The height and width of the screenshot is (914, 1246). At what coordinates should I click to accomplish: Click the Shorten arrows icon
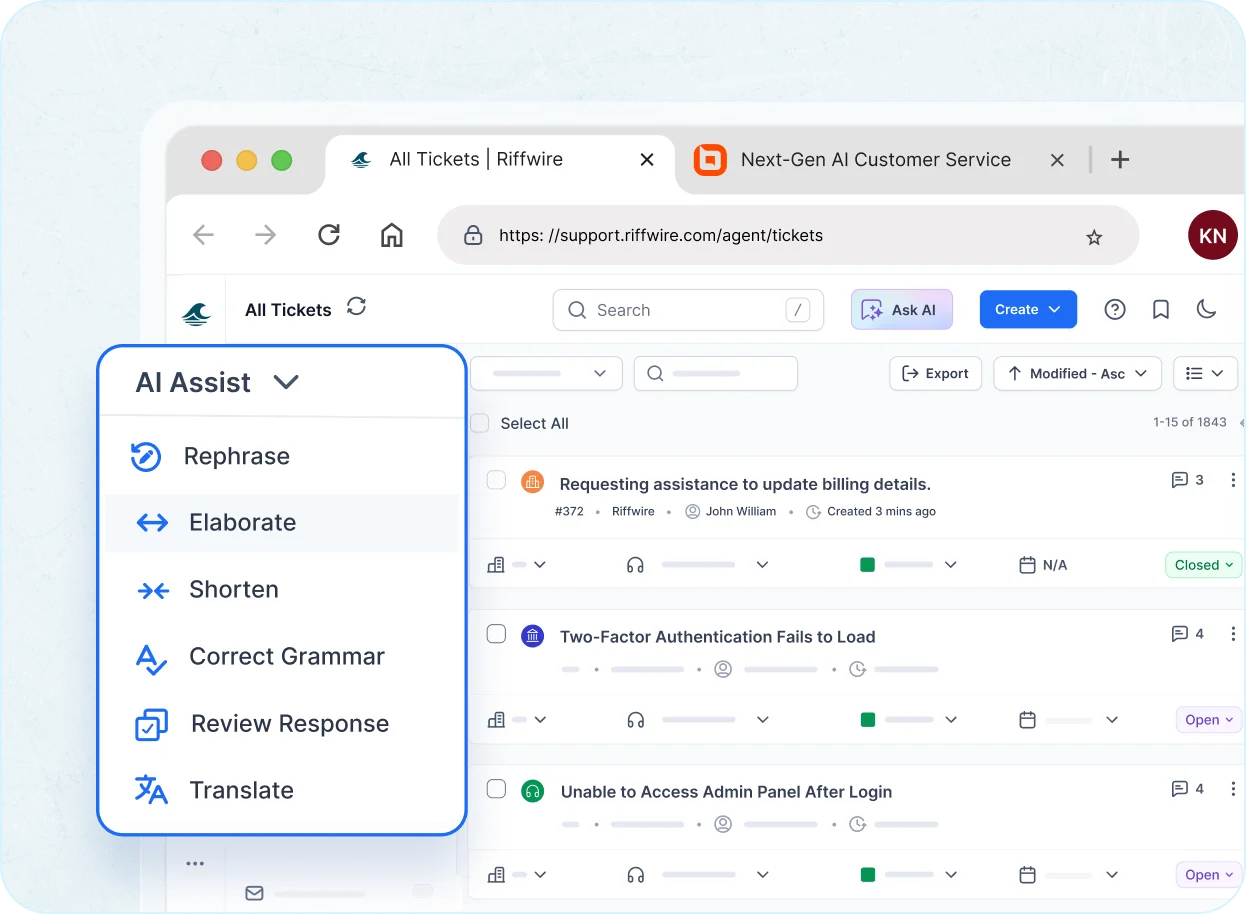[x=153, y=591]
